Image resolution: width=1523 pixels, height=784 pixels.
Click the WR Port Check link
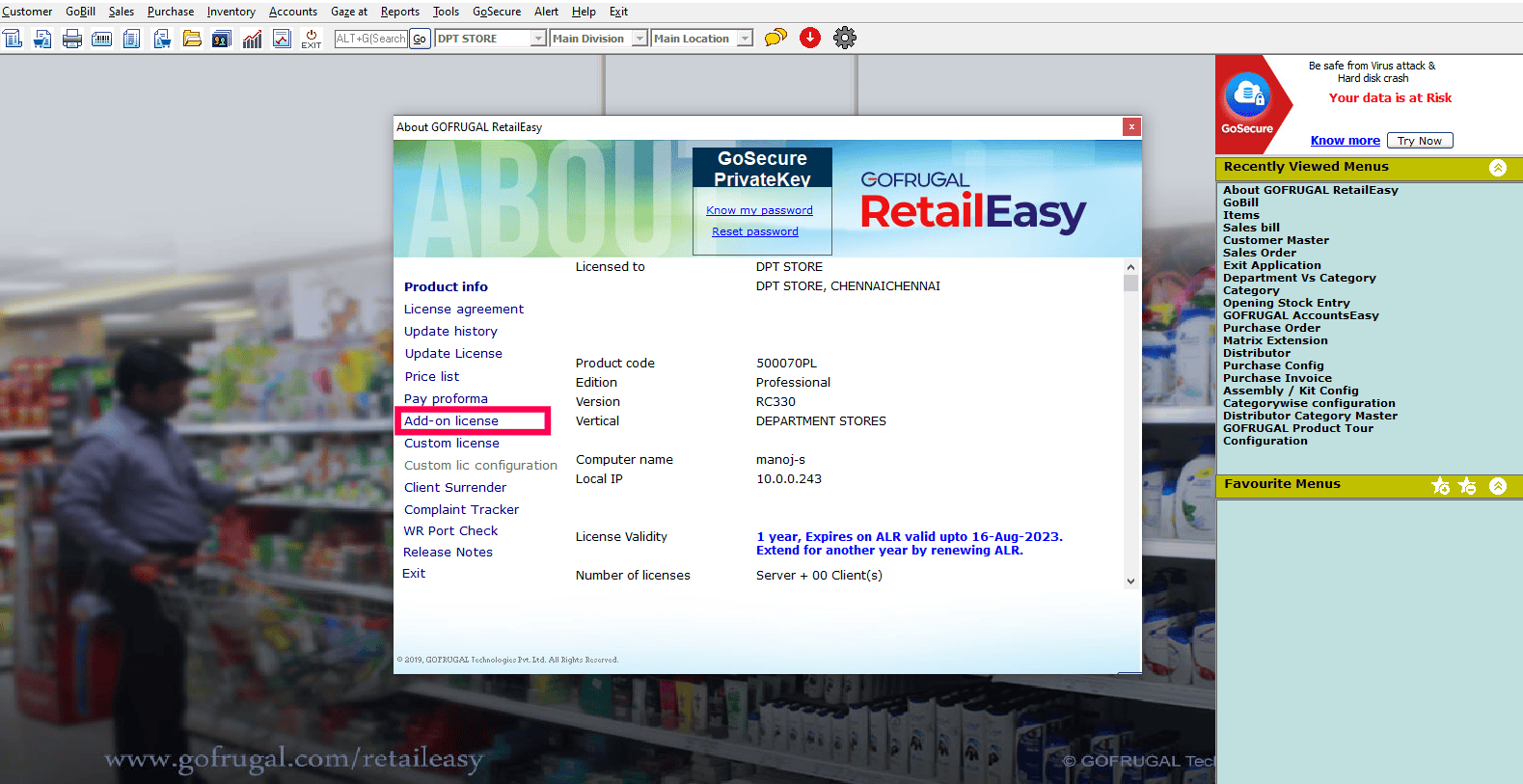point(450,530)
